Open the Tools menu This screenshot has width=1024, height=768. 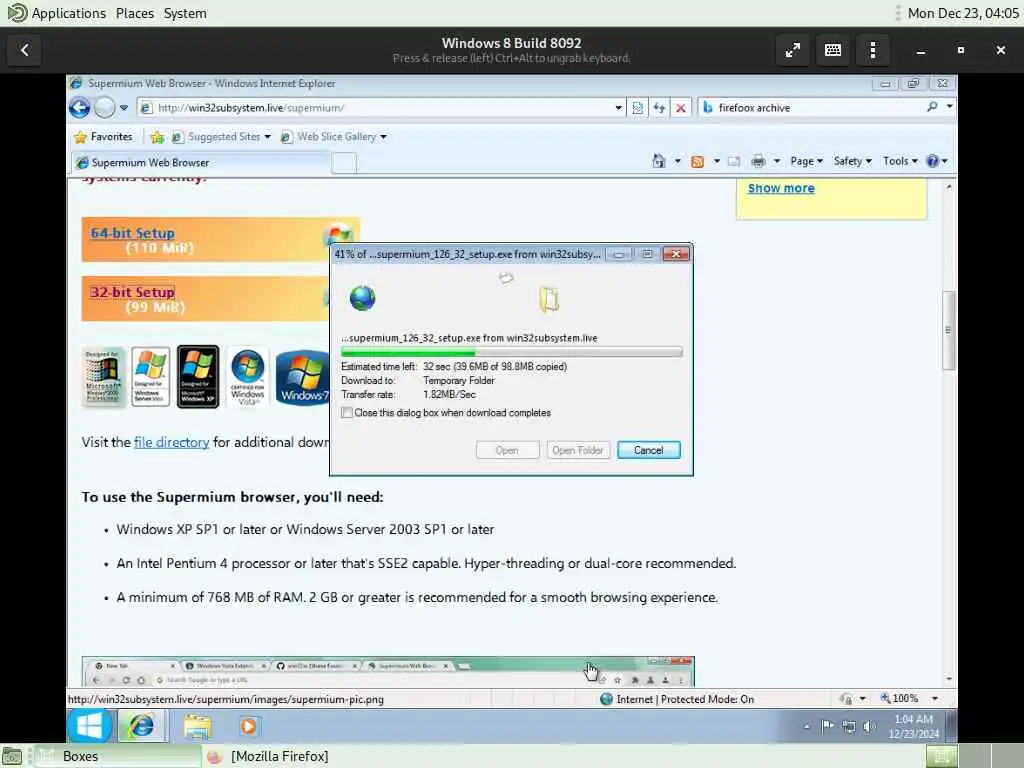[900, 161]
